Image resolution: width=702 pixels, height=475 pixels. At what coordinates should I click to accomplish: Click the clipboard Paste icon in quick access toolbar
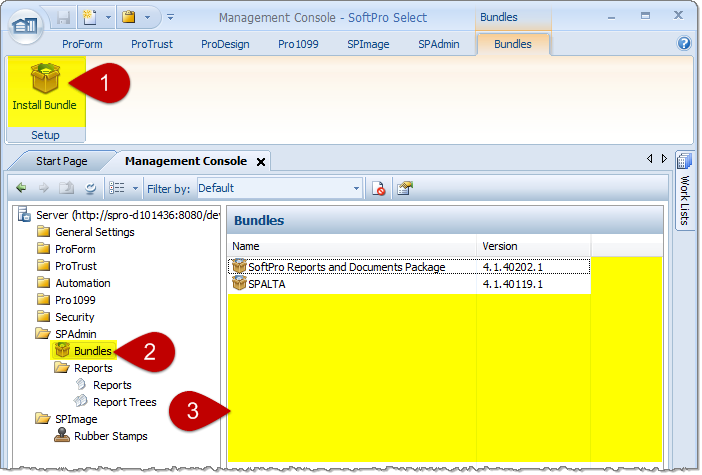[x=129, y=18]
